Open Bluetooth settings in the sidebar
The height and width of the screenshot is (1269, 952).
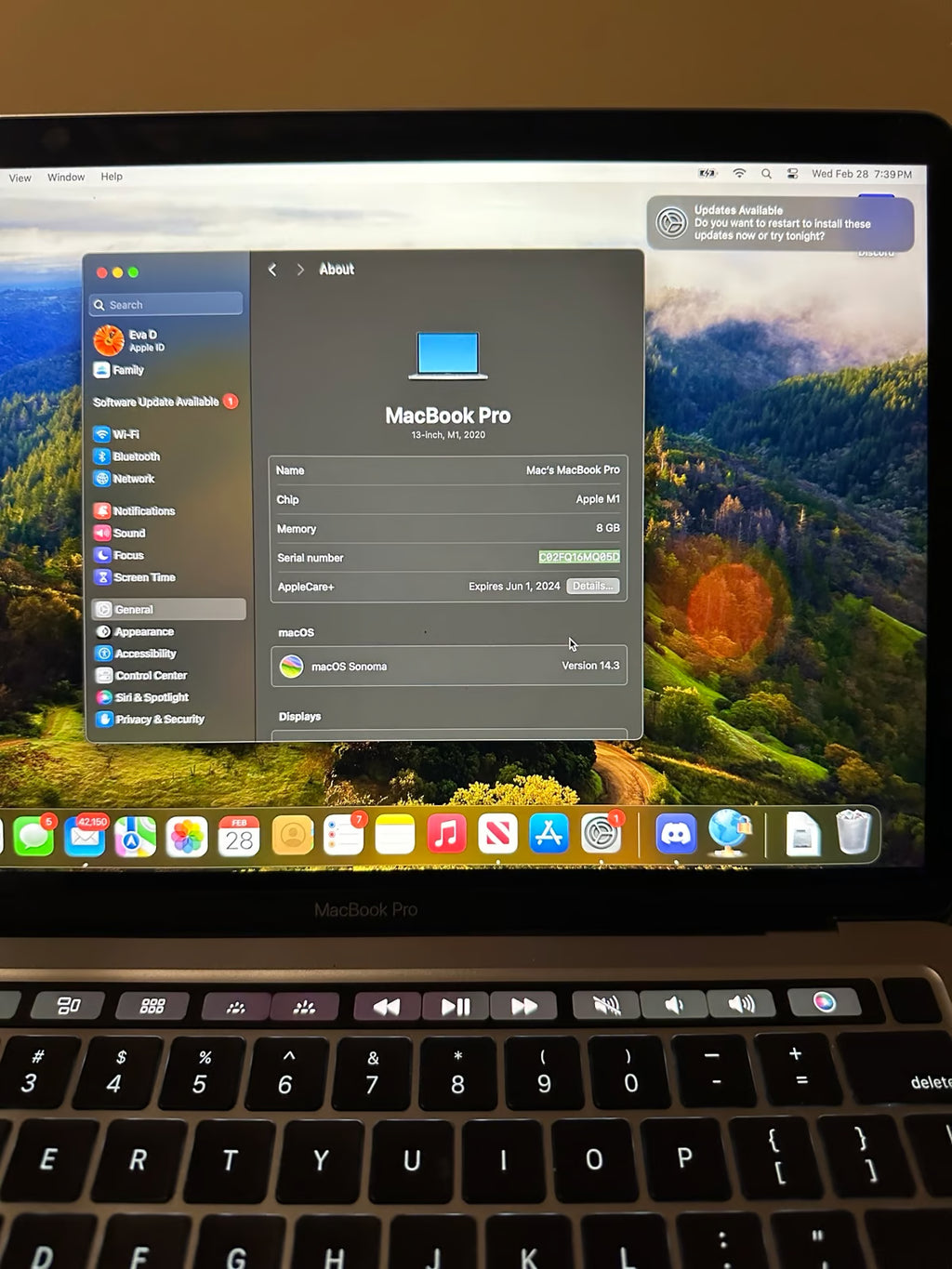coord(130,456)
